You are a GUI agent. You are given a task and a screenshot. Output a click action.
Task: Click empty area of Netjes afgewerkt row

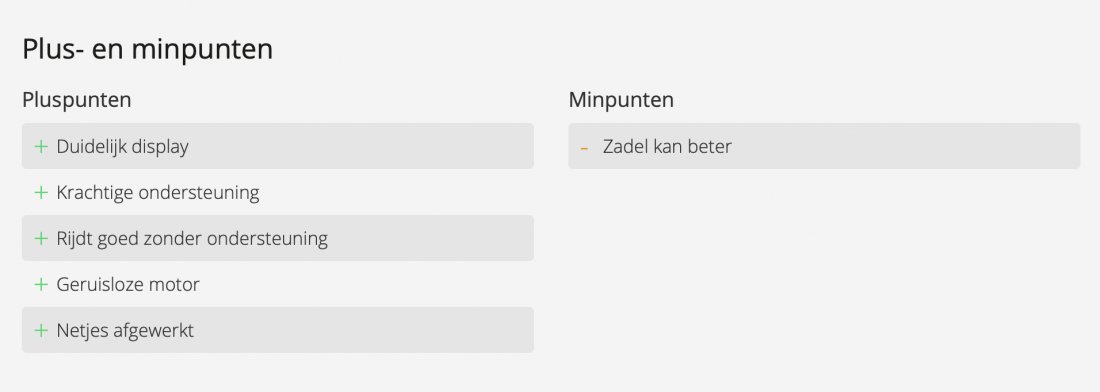[365, 330]
